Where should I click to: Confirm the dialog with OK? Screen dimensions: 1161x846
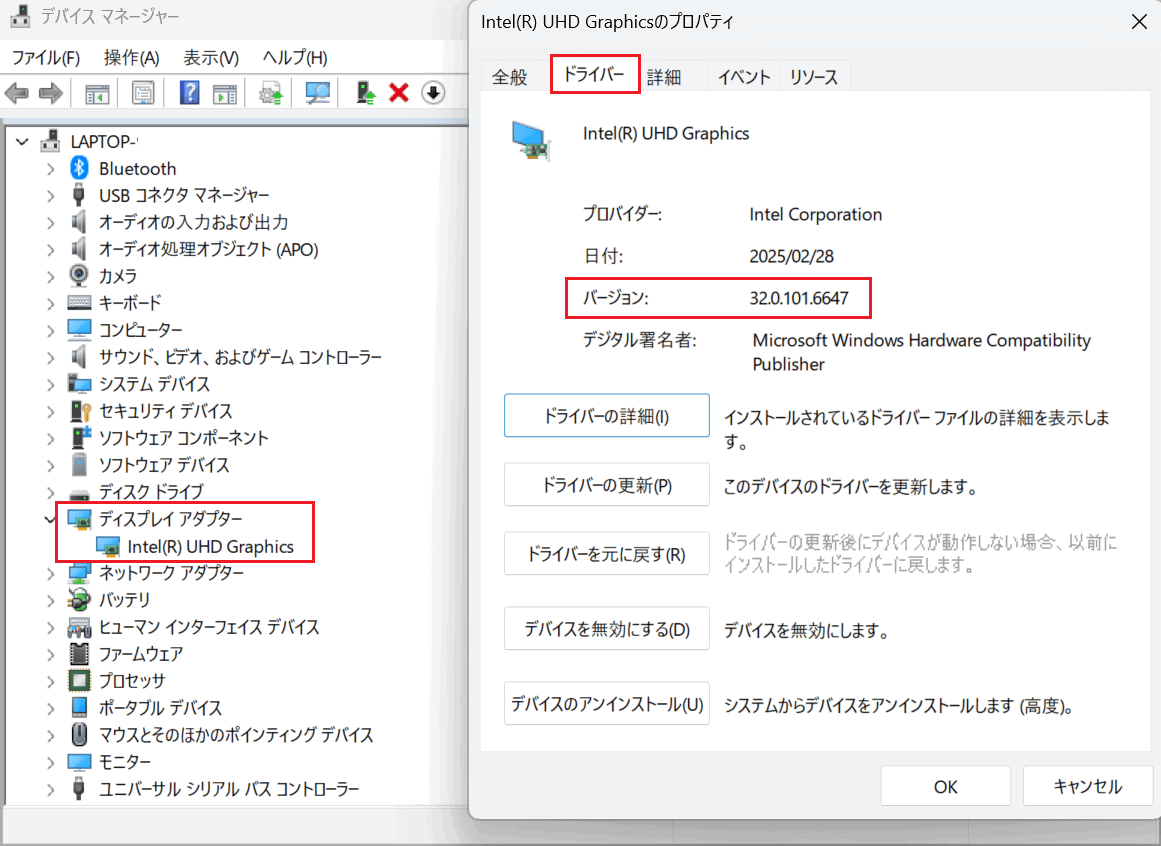946,786
